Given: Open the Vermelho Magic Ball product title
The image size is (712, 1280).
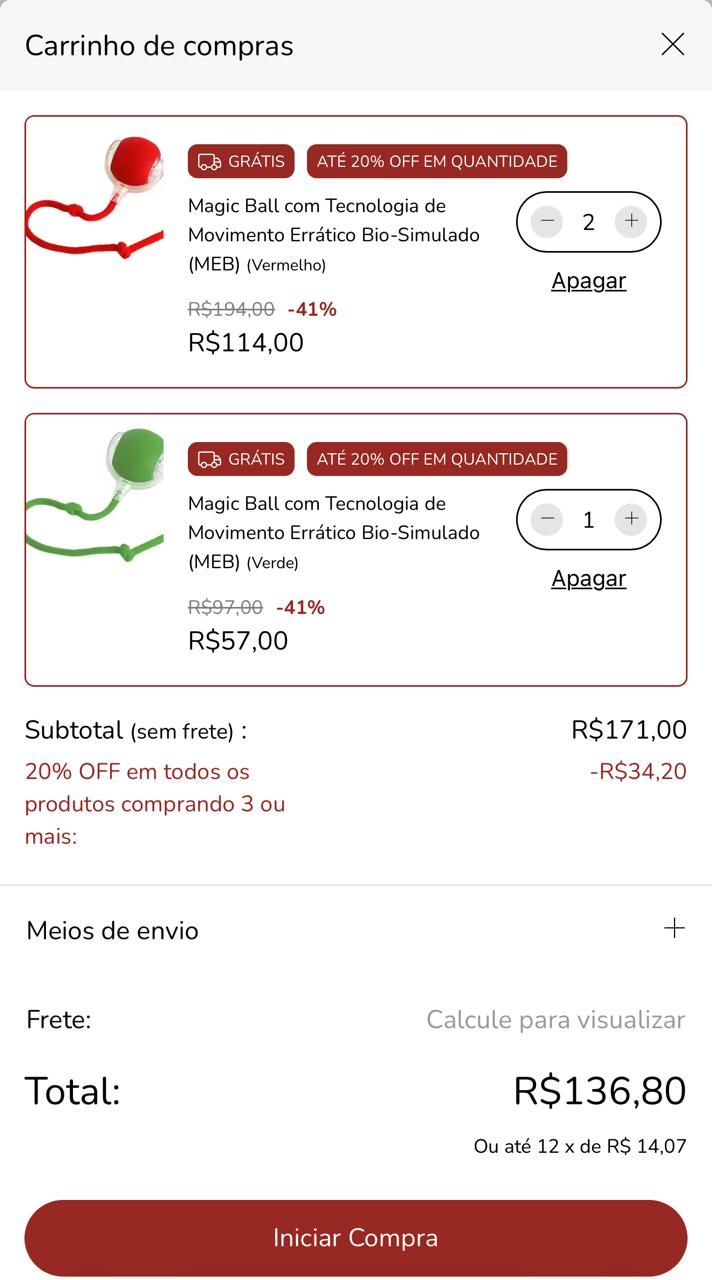Looking at the screenshot, I should 334,235.
